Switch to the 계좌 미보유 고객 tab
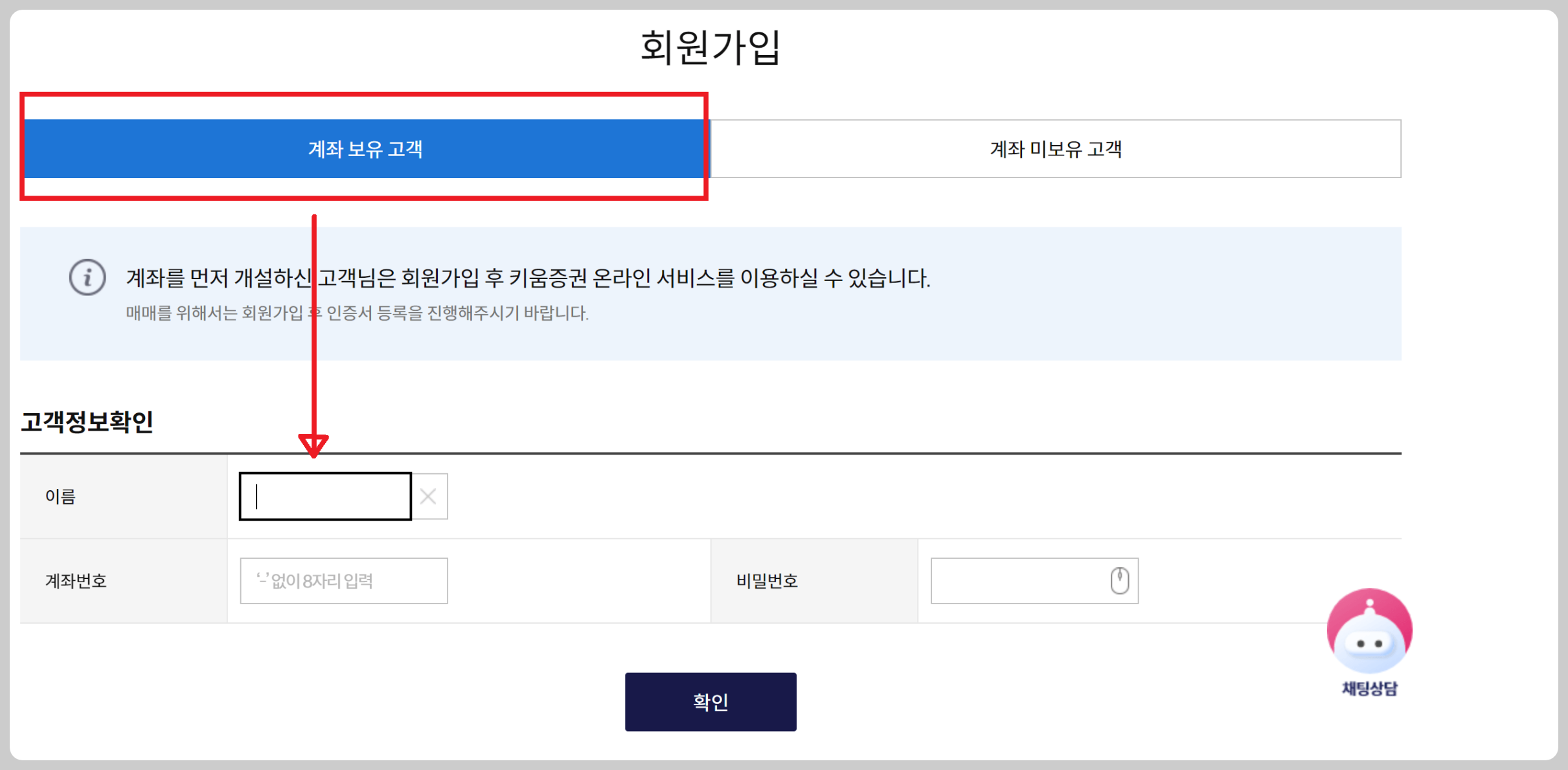The image size is (1568, 770). click(1056, 148)
